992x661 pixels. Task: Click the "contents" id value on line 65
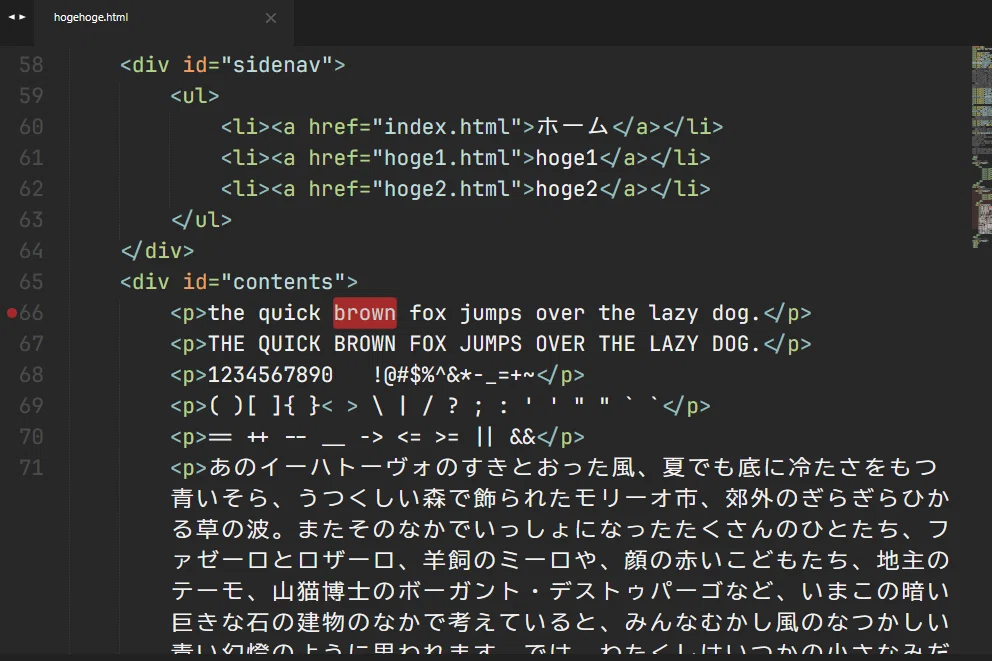(283, 281)
